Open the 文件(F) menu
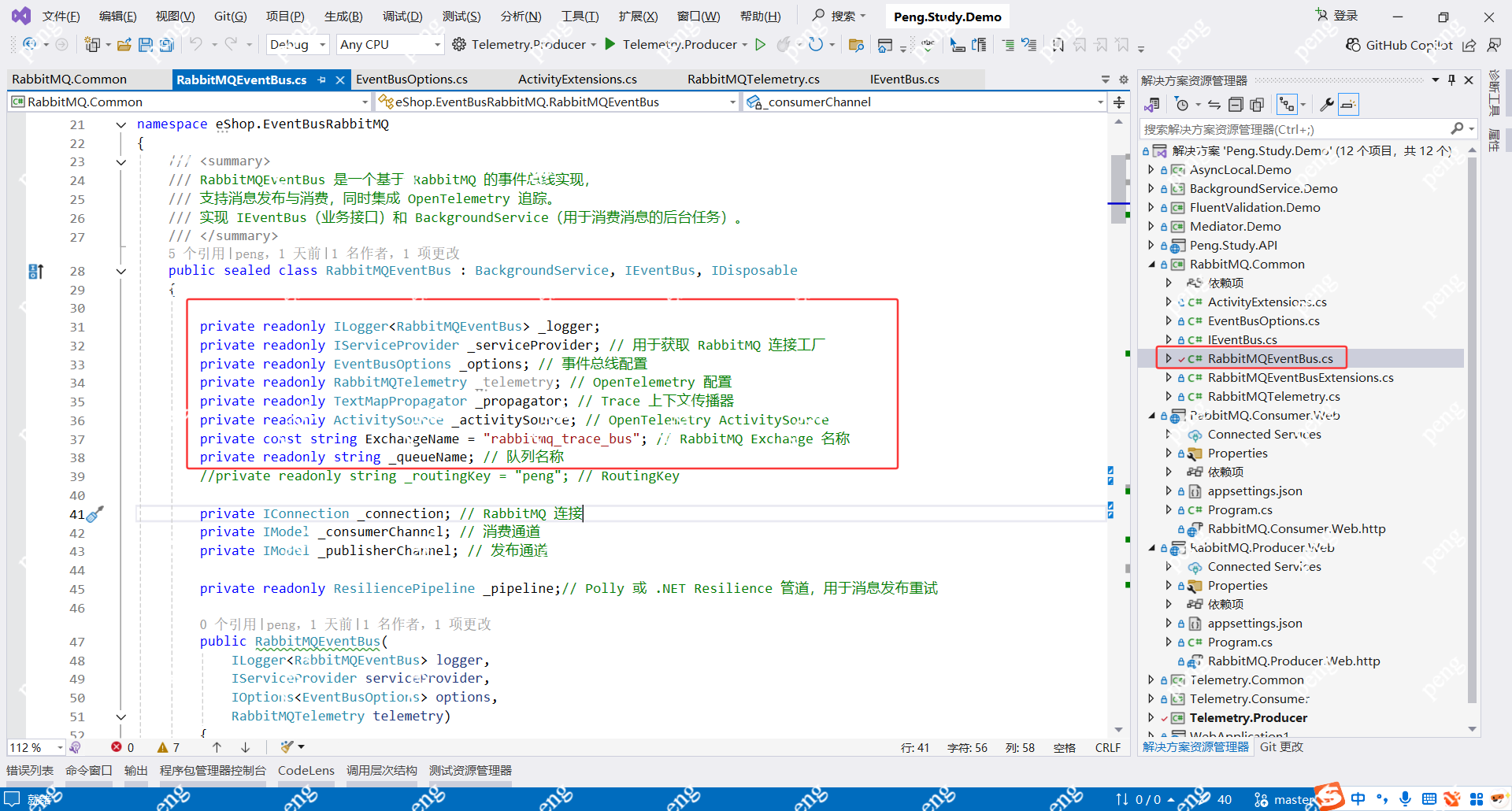The height and width of the screenshot is (811, 1512). [x=61, y=17]
